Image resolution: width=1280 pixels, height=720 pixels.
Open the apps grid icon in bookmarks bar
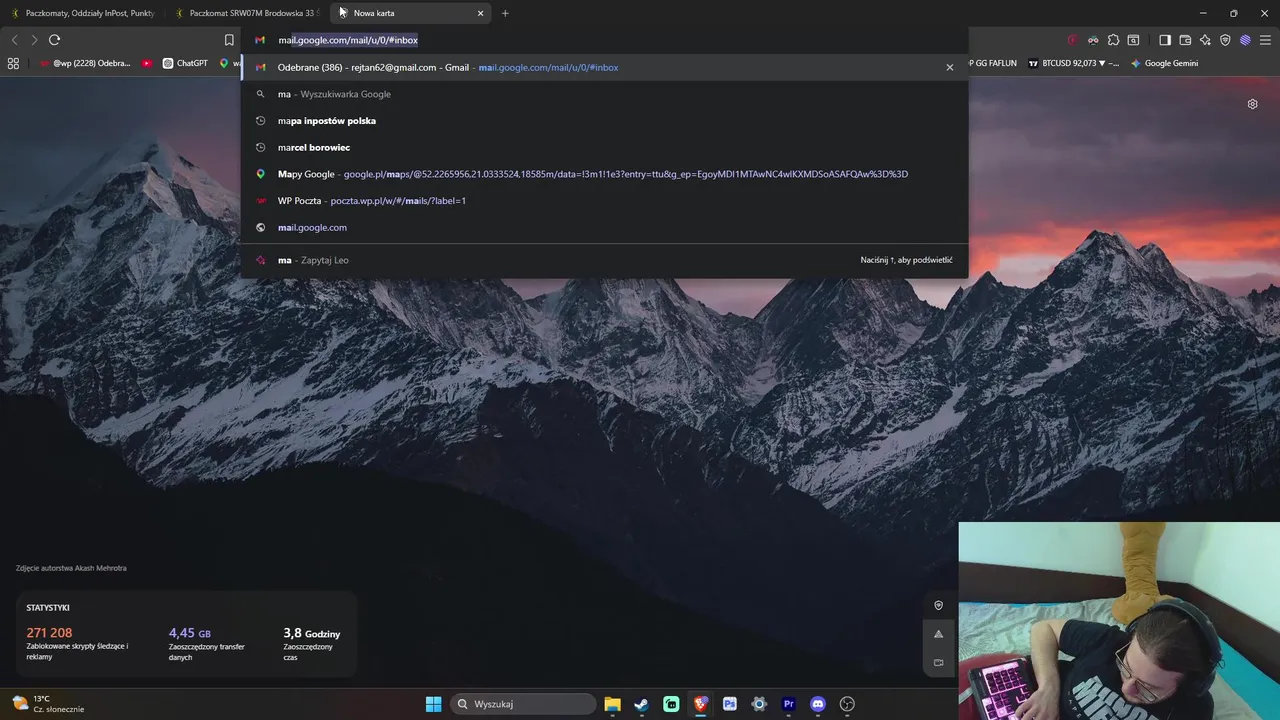click(x=13, y=63)
